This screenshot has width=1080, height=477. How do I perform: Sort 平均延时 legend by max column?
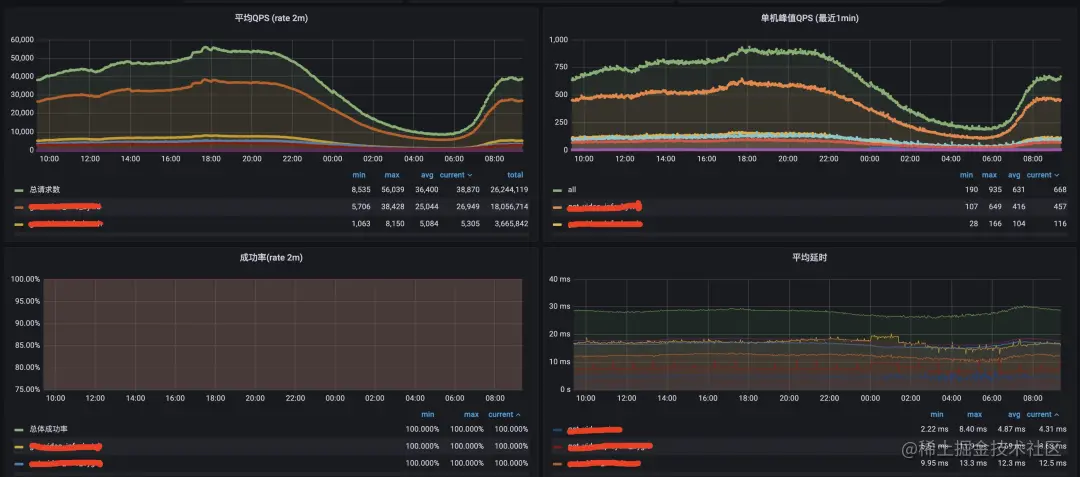point(974,414)
